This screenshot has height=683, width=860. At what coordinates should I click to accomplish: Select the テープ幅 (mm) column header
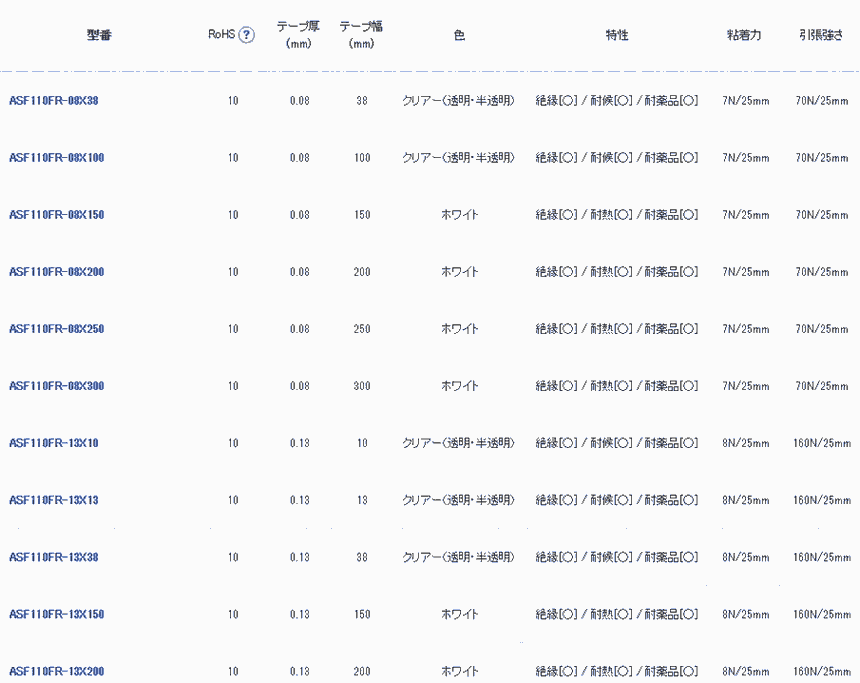pyautogui.click(x=361, y=35)
